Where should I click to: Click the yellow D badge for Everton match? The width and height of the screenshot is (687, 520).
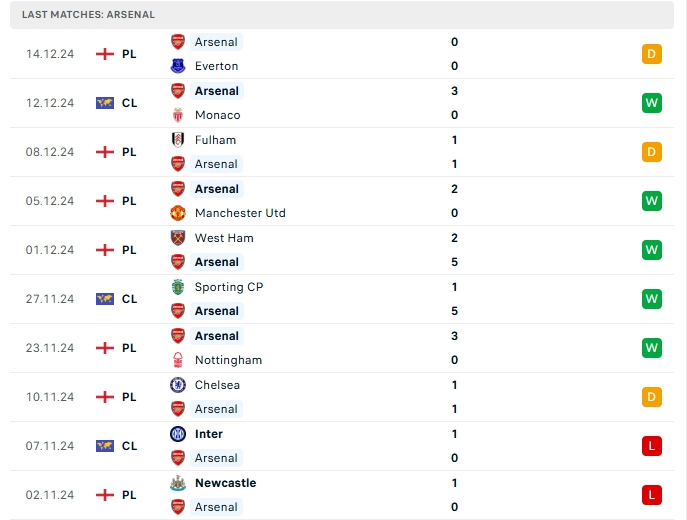(652, 54)
